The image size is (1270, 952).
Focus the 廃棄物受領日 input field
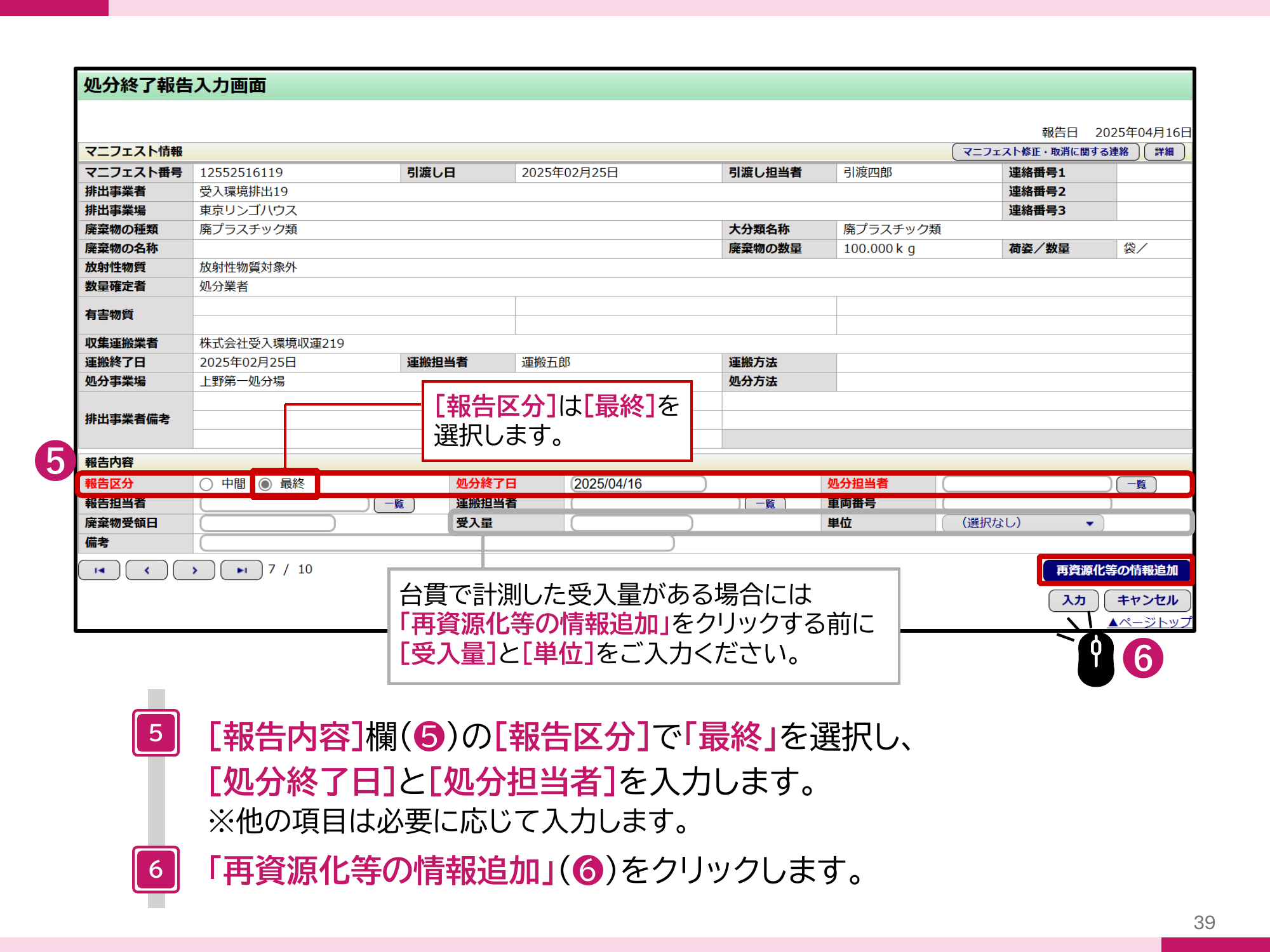[267, 523]
